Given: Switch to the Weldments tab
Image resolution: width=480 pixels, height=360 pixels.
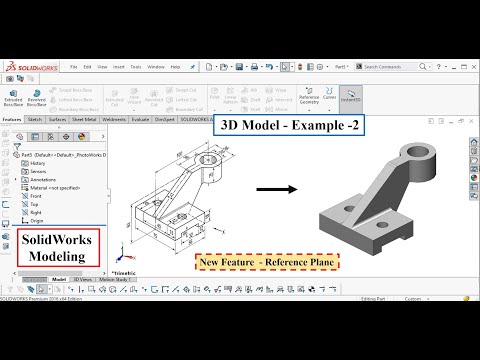Looking at the screenshot, I should click(x=114, y=119).
